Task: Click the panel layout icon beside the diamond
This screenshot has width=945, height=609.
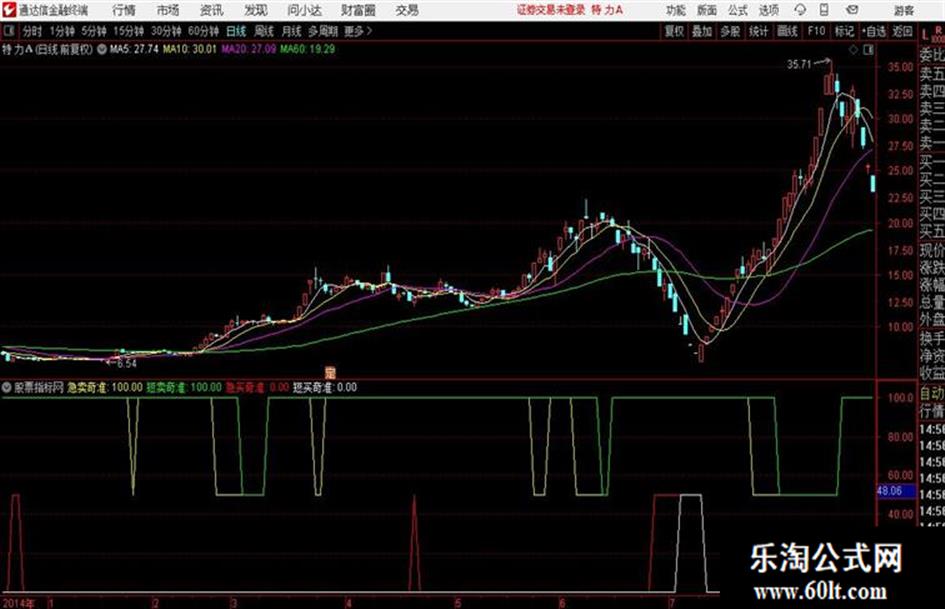Action: point(868,50)
